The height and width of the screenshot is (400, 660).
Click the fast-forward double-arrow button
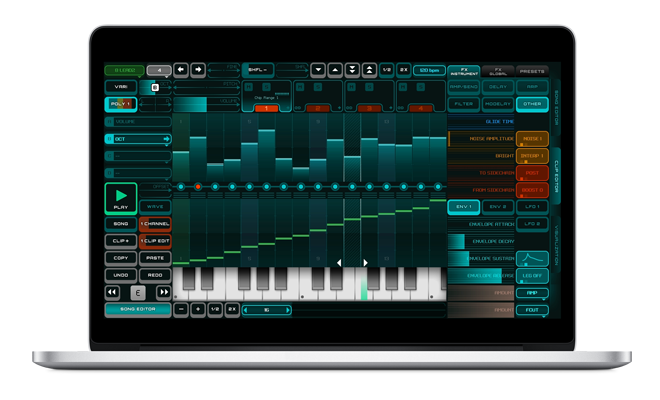coord(164,292)
